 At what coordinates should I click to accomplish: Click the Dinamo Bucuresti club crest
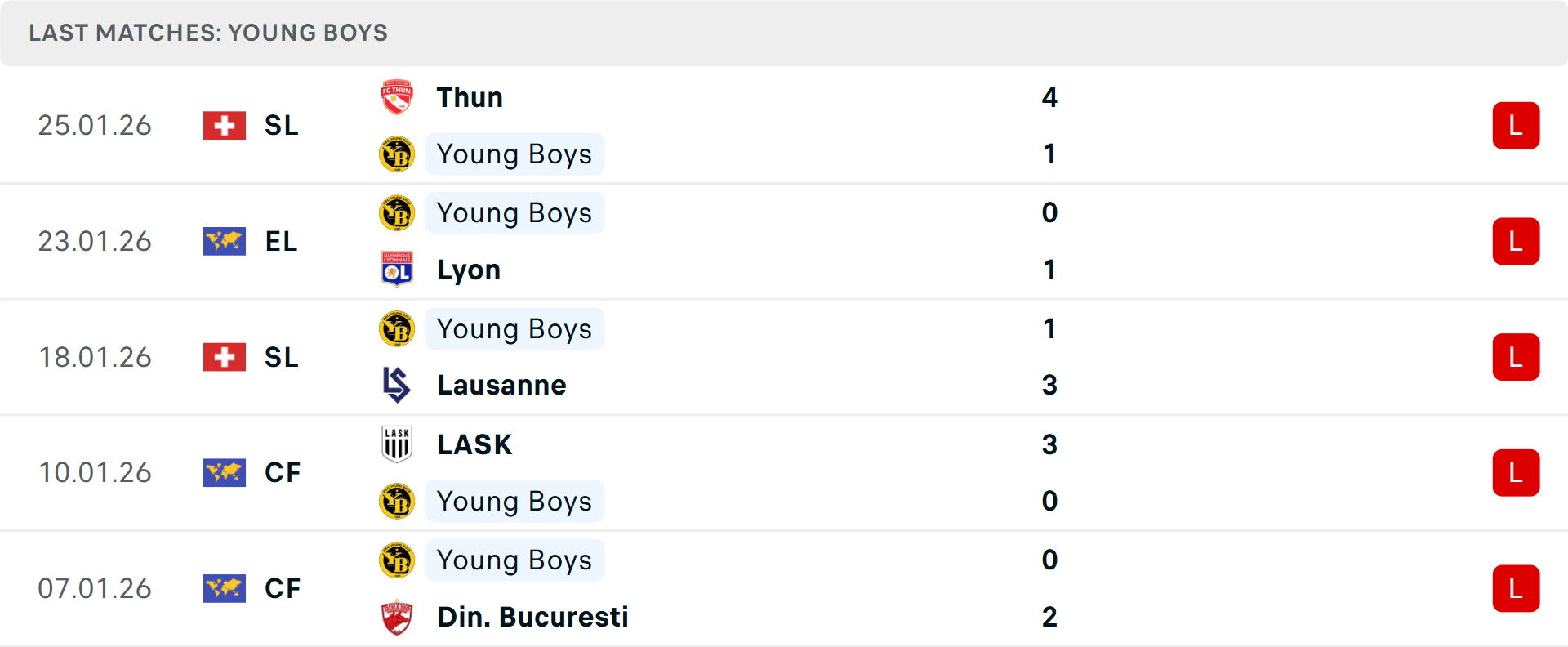click(397, 617)
